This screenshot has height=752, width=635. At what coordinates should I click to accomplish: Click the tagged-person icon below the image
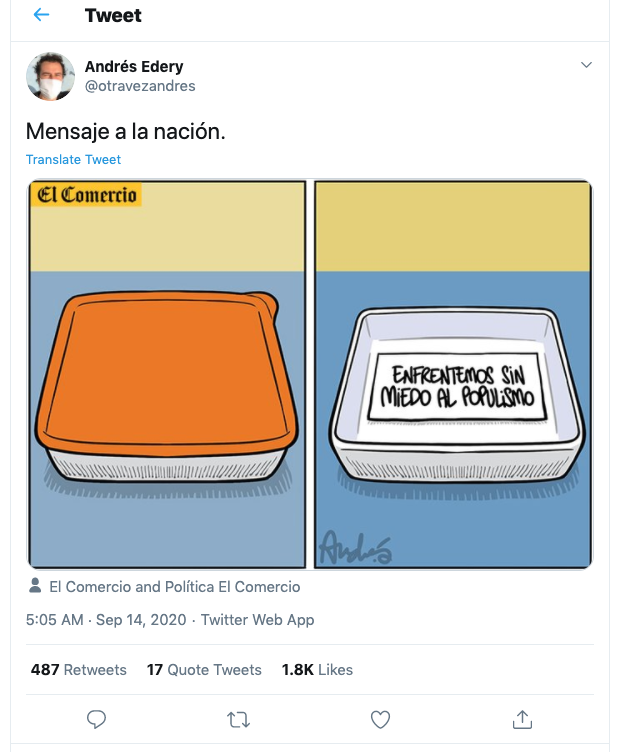pos(35,586)
